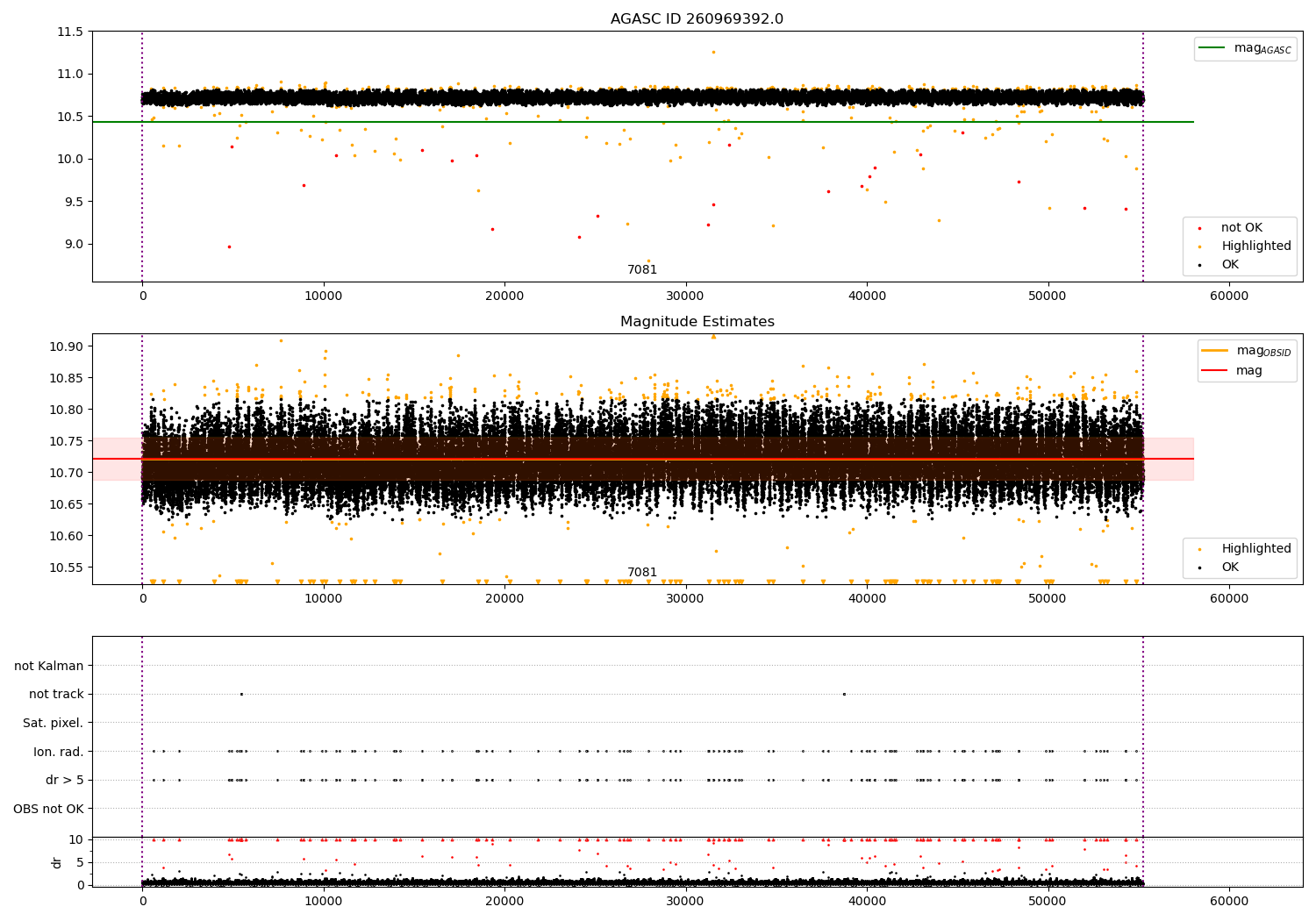
Task: Click the 'Sat. pixel.' y-axis label
Action: click(x=54, y=723)
